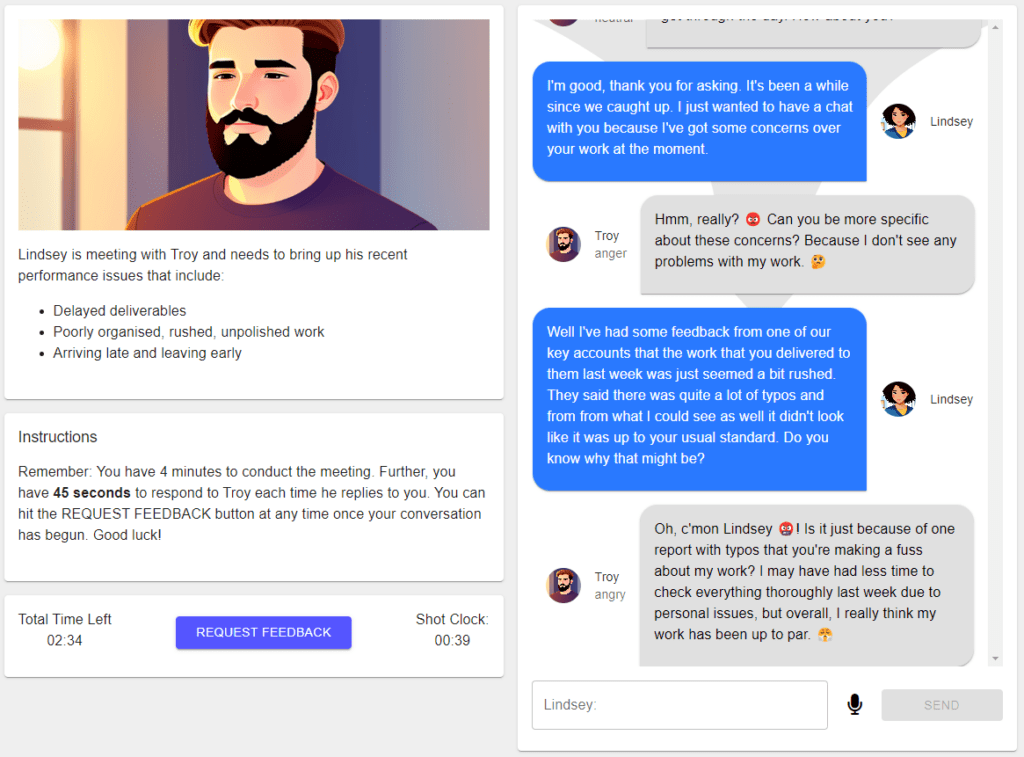Click the scrollbar up arrow in chat
The width and height of the screenshot is (1024, 757).
pos(994,28)
